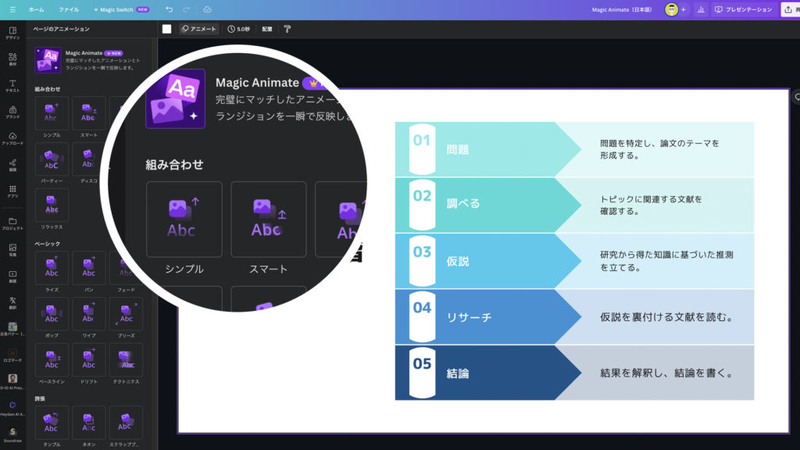This screenshot has width=800, height=450.
Task: Add a collaborator with plus icon
Action: (x=683, y=10)
